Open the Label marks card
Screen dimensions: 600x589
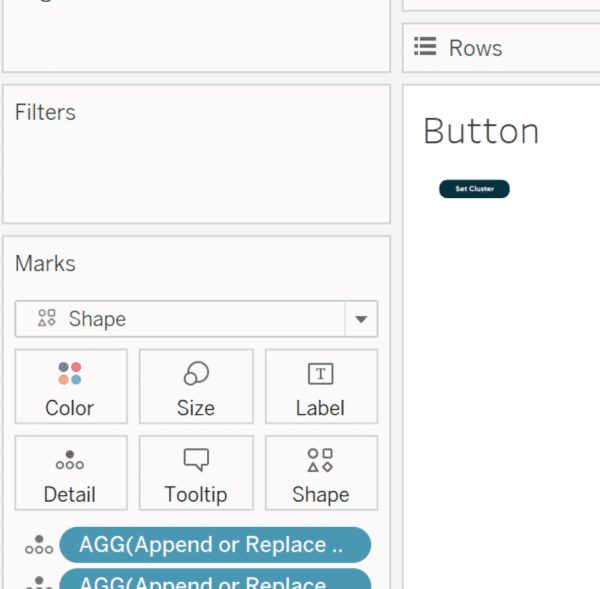pyautogui.click(x=320, y=386)
